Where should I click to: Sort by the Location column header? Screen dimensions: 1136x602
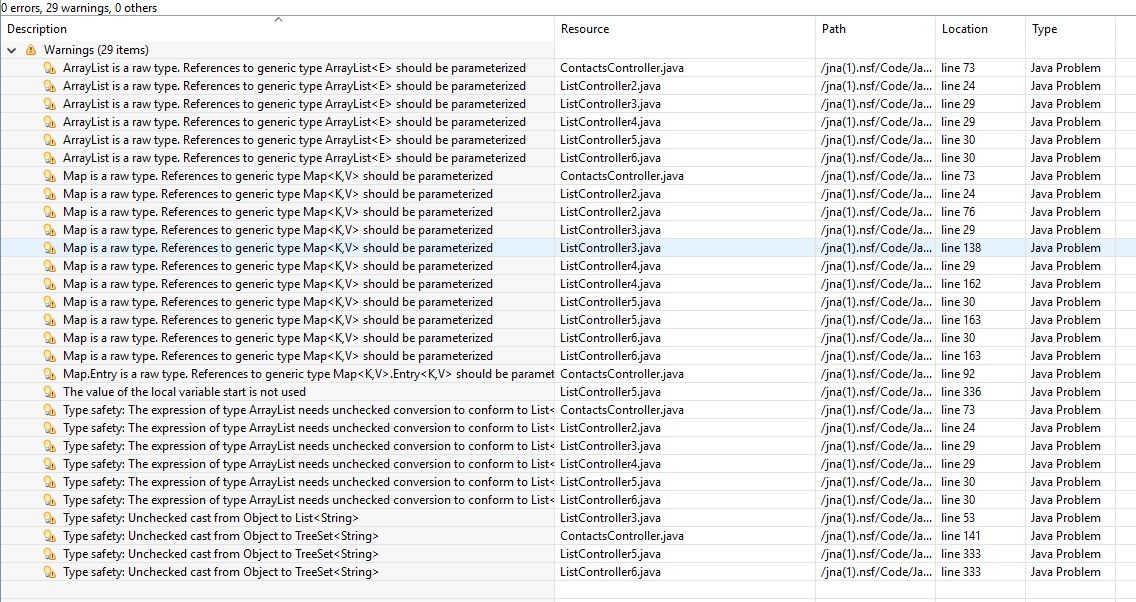pyautogui.click(x=964, y=29)
